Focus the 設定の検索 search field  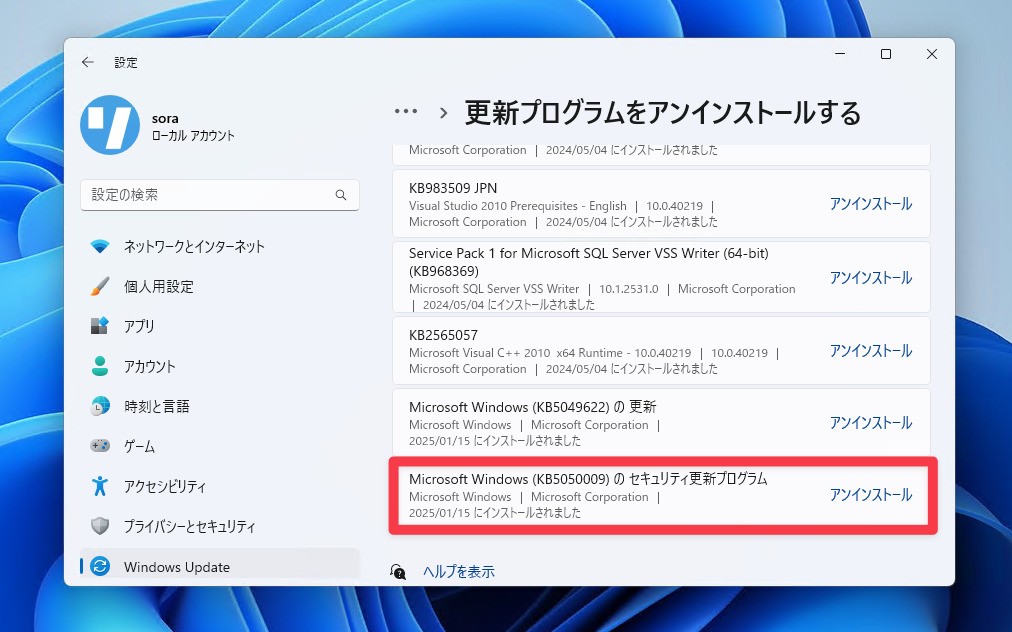(x=219, y=194)
